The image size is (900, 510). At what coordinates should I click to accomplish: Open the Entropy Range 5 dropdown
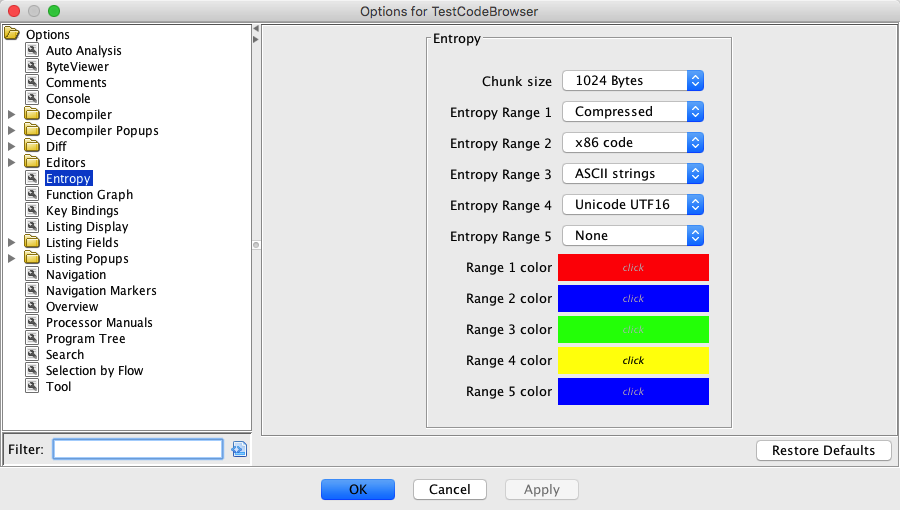tap(633, 236)
